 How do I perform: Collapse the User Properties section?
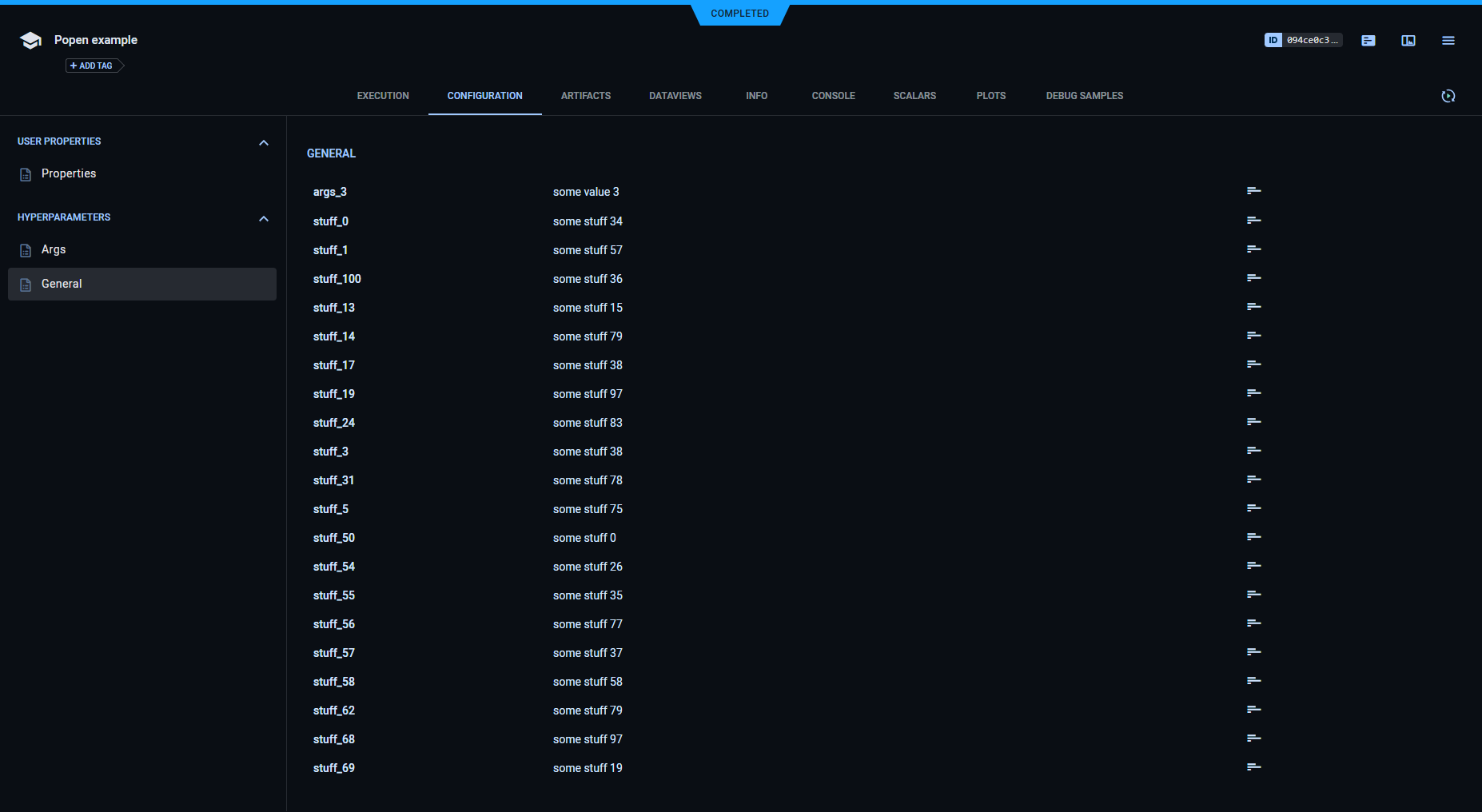(264, 142)
